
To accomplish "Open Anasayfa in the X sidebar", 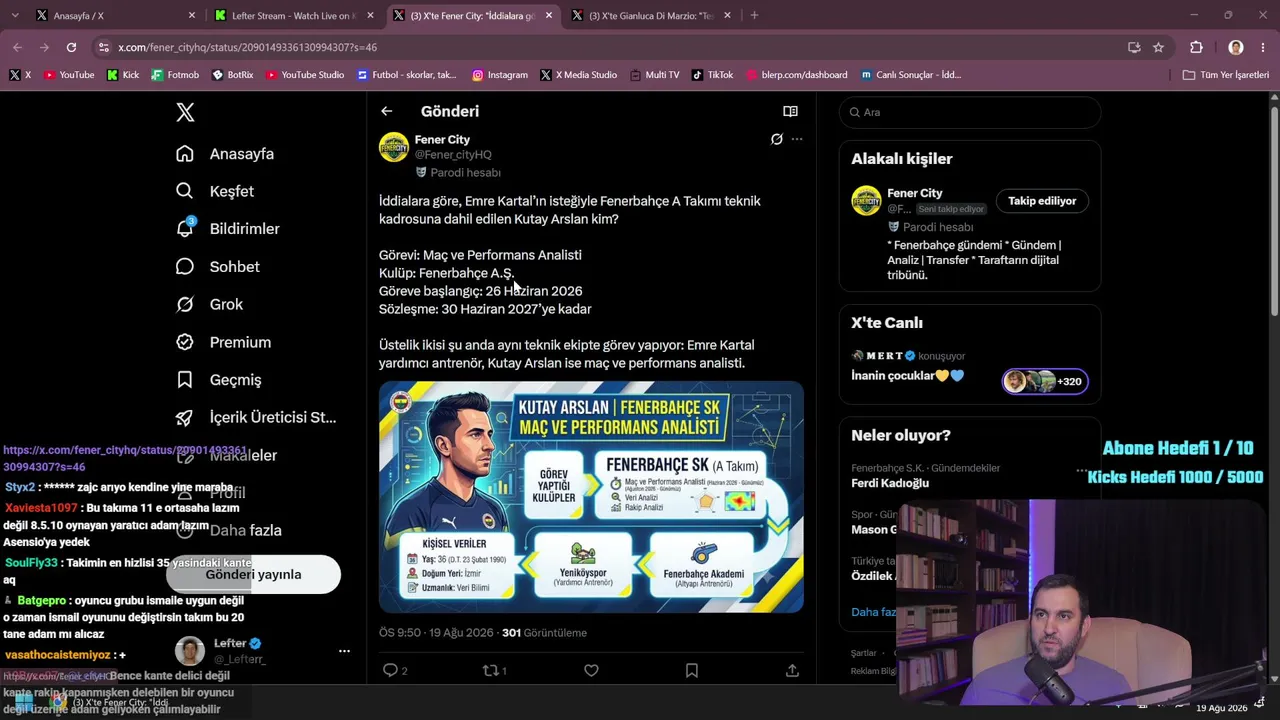I will [x=225, y=154].
